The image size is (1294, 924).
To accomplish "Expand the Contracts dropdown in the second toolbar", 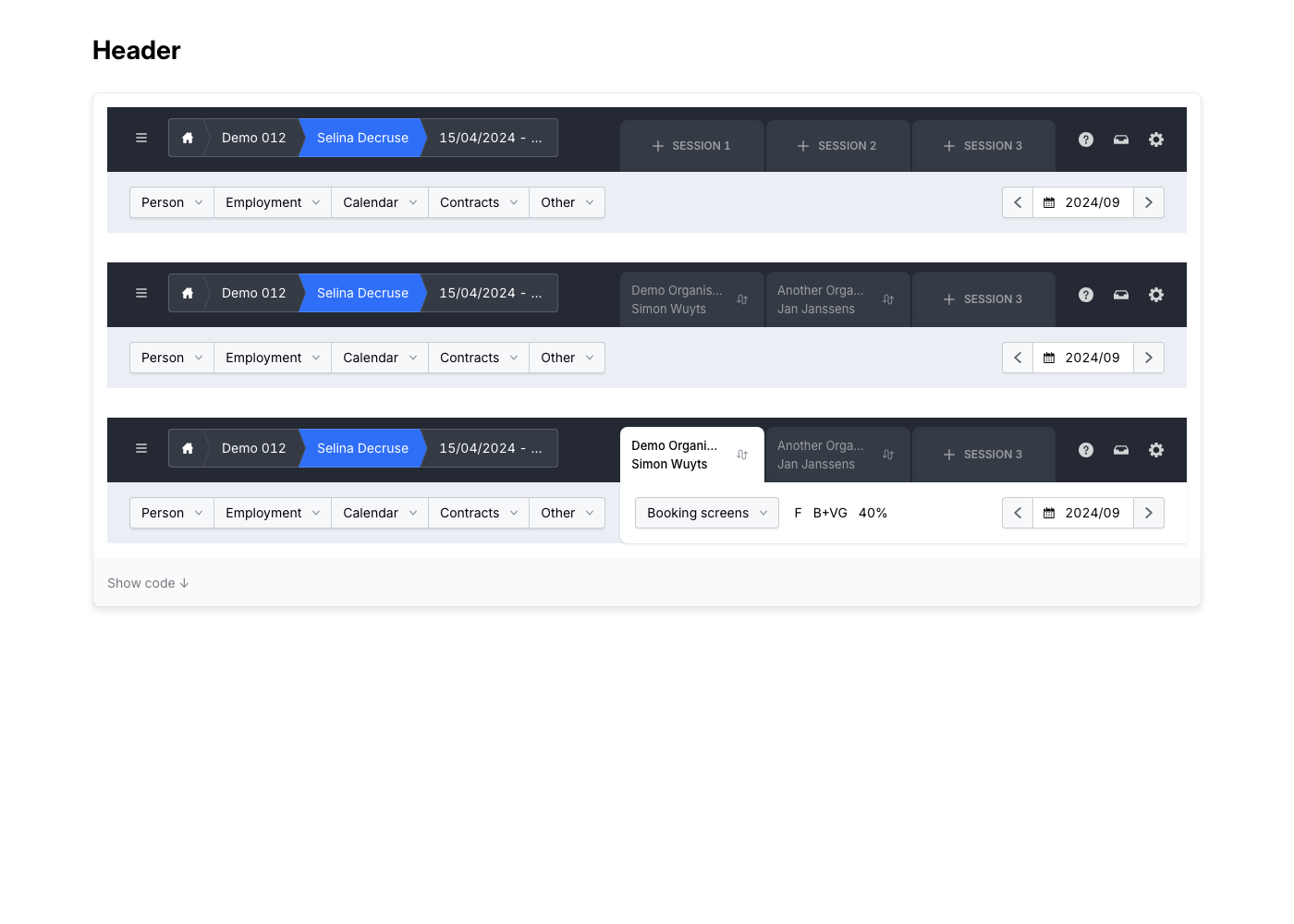I will (478, 358).
